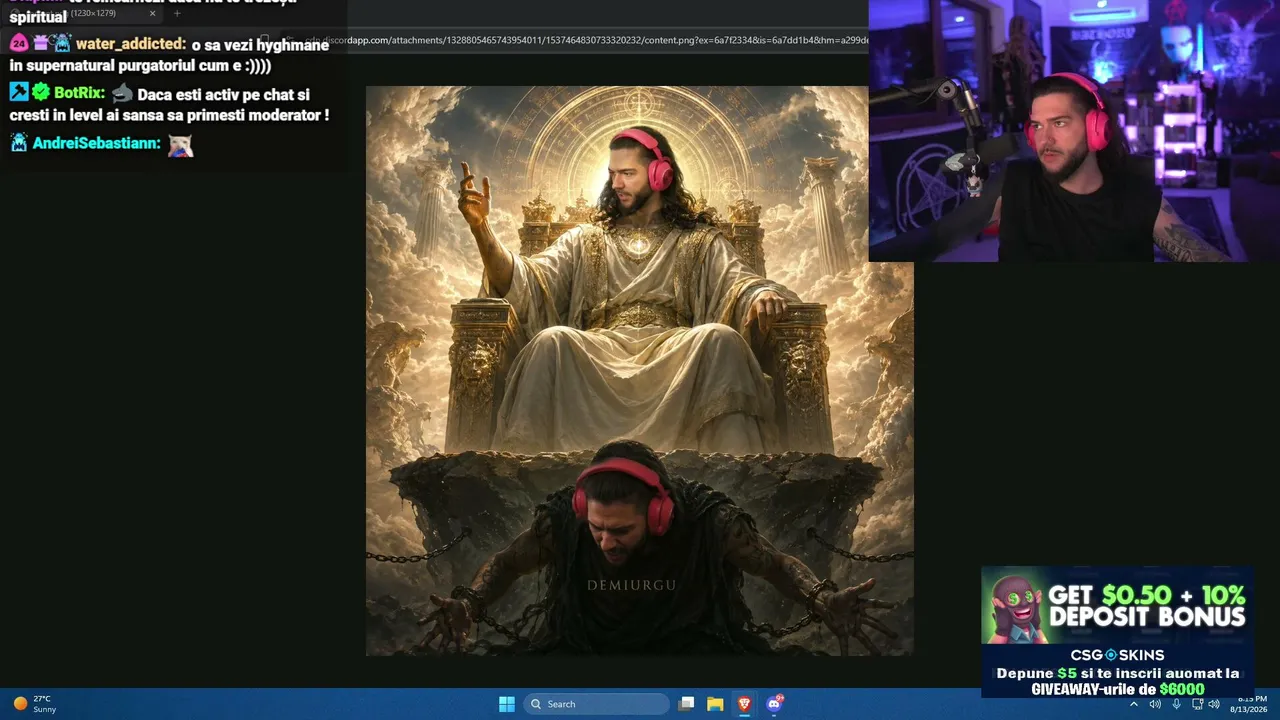Screen dimensions: 1280x720
Task: Click the cat emote in AndreiSebastiann's message
Action: click(x=180, y=144)
